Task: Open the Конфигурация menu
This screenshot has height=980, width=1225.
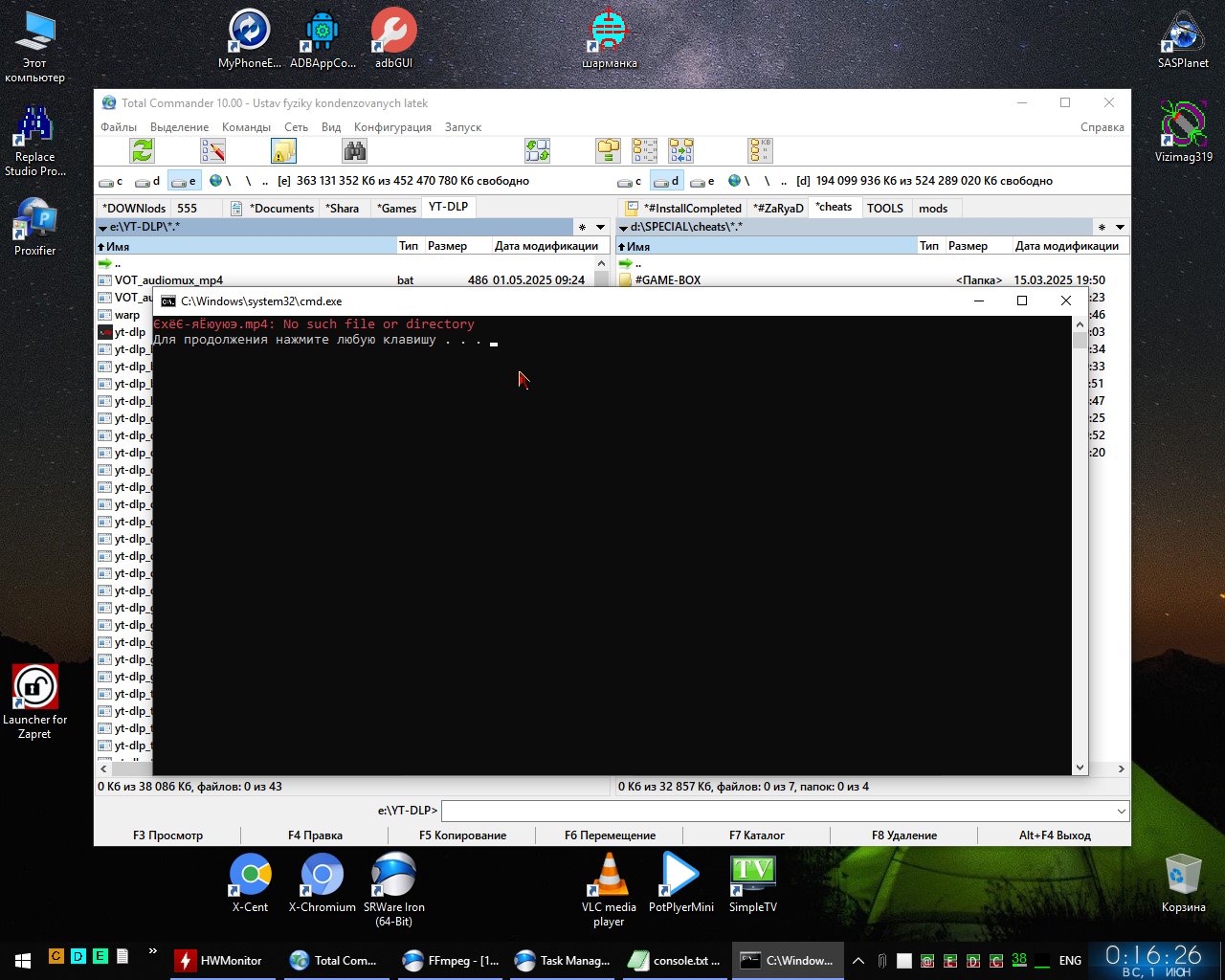Action: coord(392,127)
